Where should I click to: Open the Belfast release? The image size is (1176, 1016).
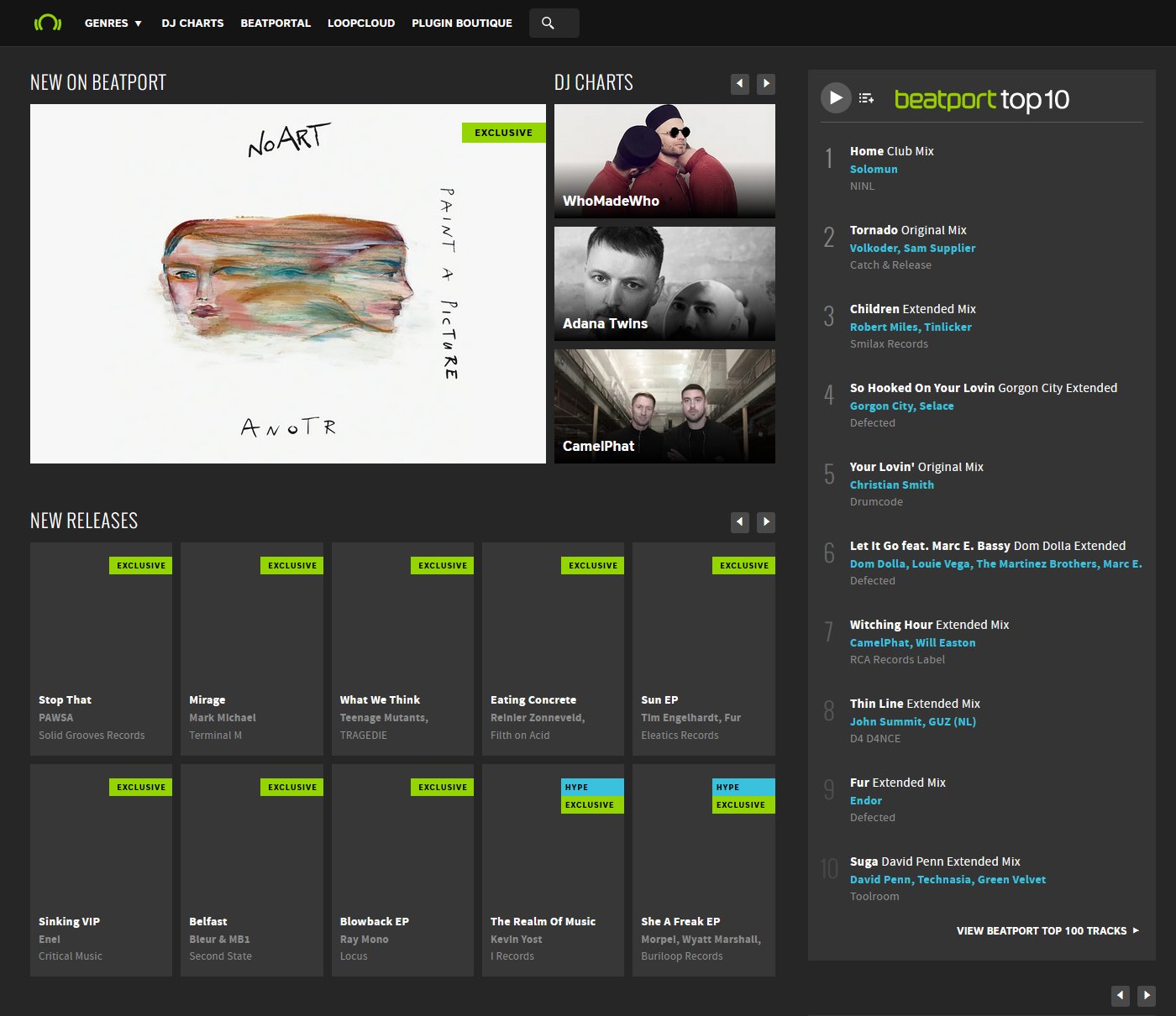click(x=207, y=921)
